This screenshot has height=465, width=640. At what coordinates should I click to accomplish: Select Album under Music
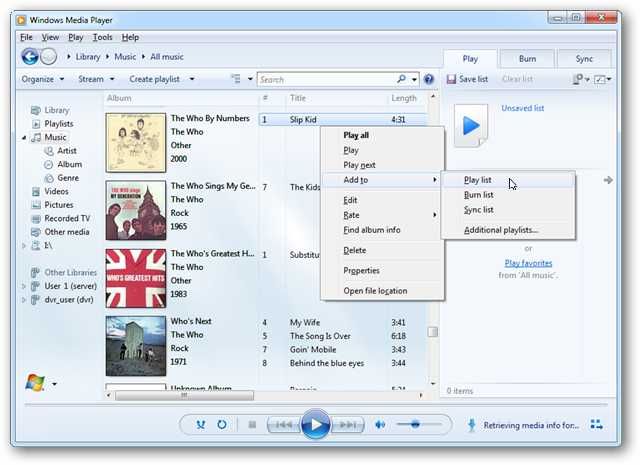69,164
